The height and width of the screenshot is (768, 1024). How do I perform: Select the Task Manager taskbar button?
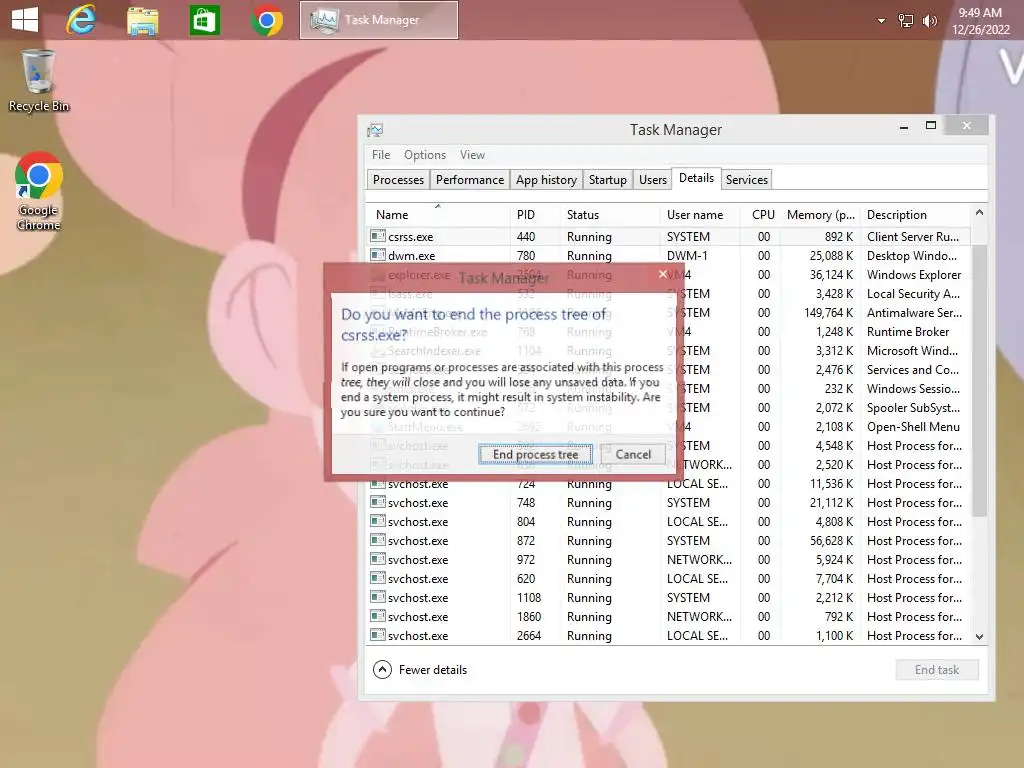point(379,20)
